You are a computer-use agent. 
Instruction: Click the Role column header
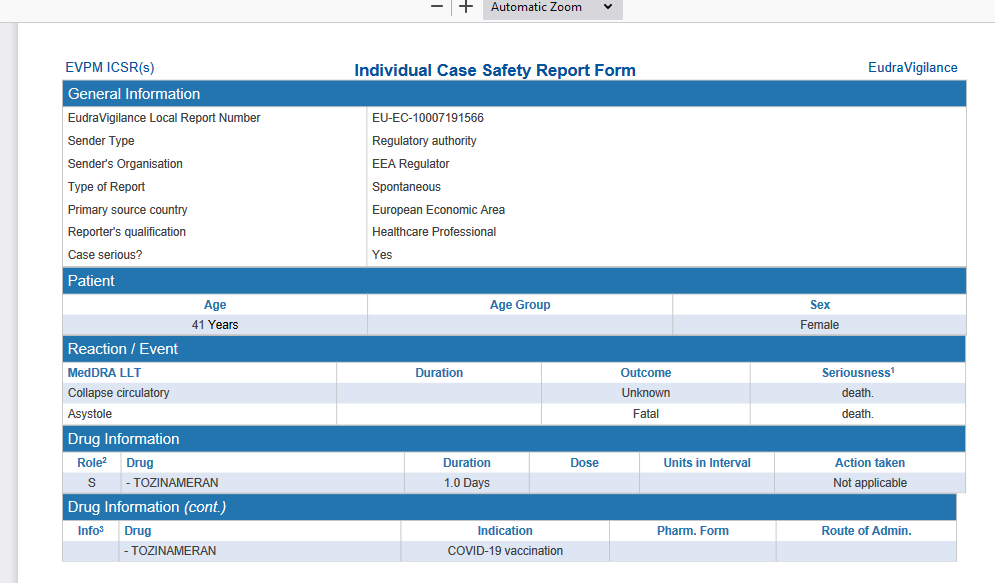click(91, 463)
